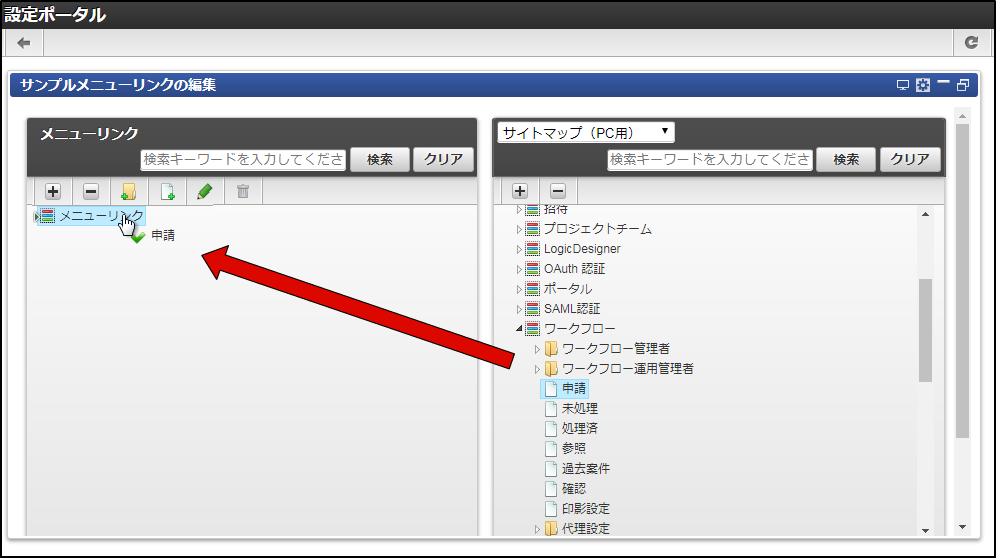Select ワークフロー管理者 folder item
This screenshot has width=996, height=558.
pos(616,349)
